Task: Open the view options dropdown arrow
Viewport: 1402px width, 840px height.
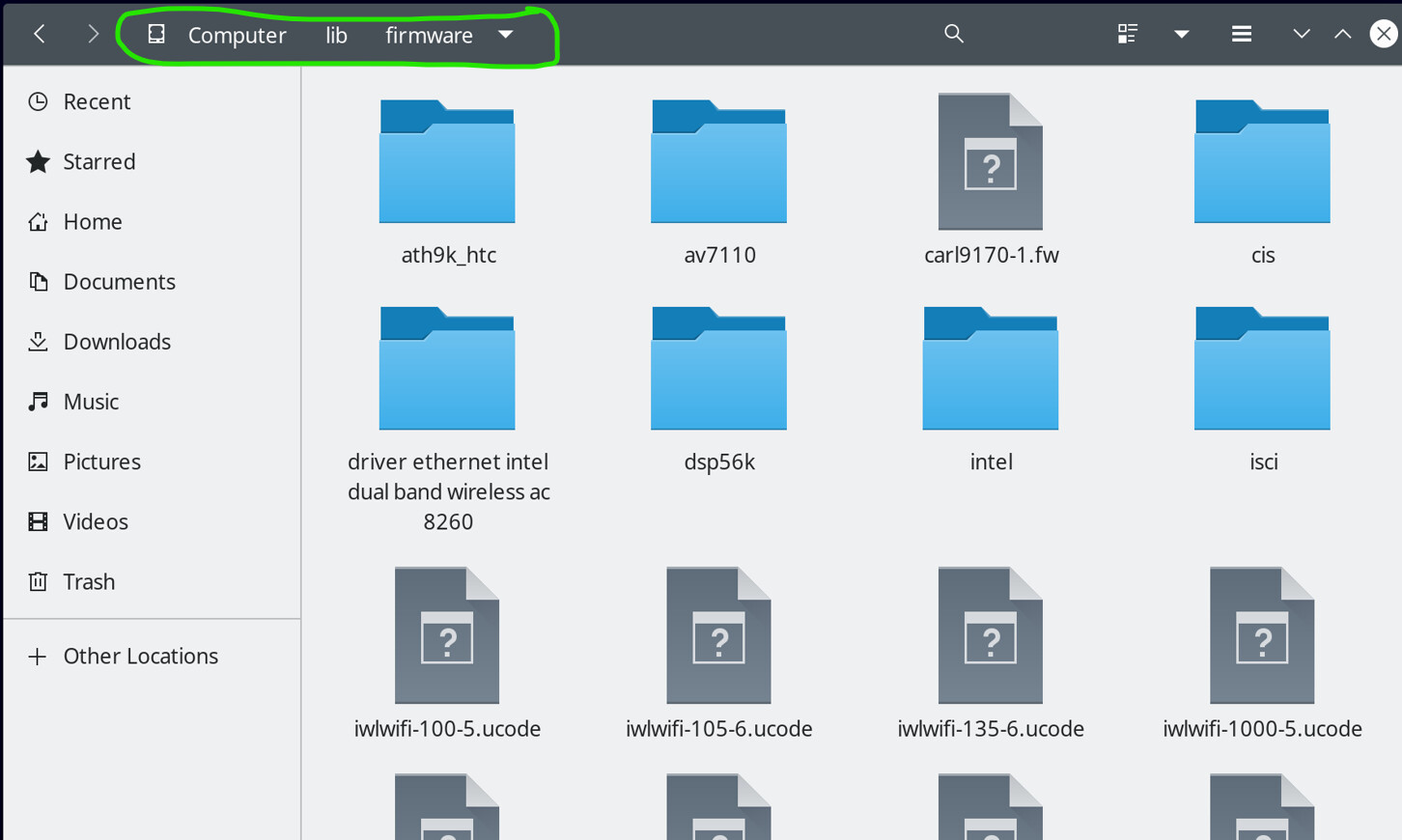Action: tap(1181, 35)
